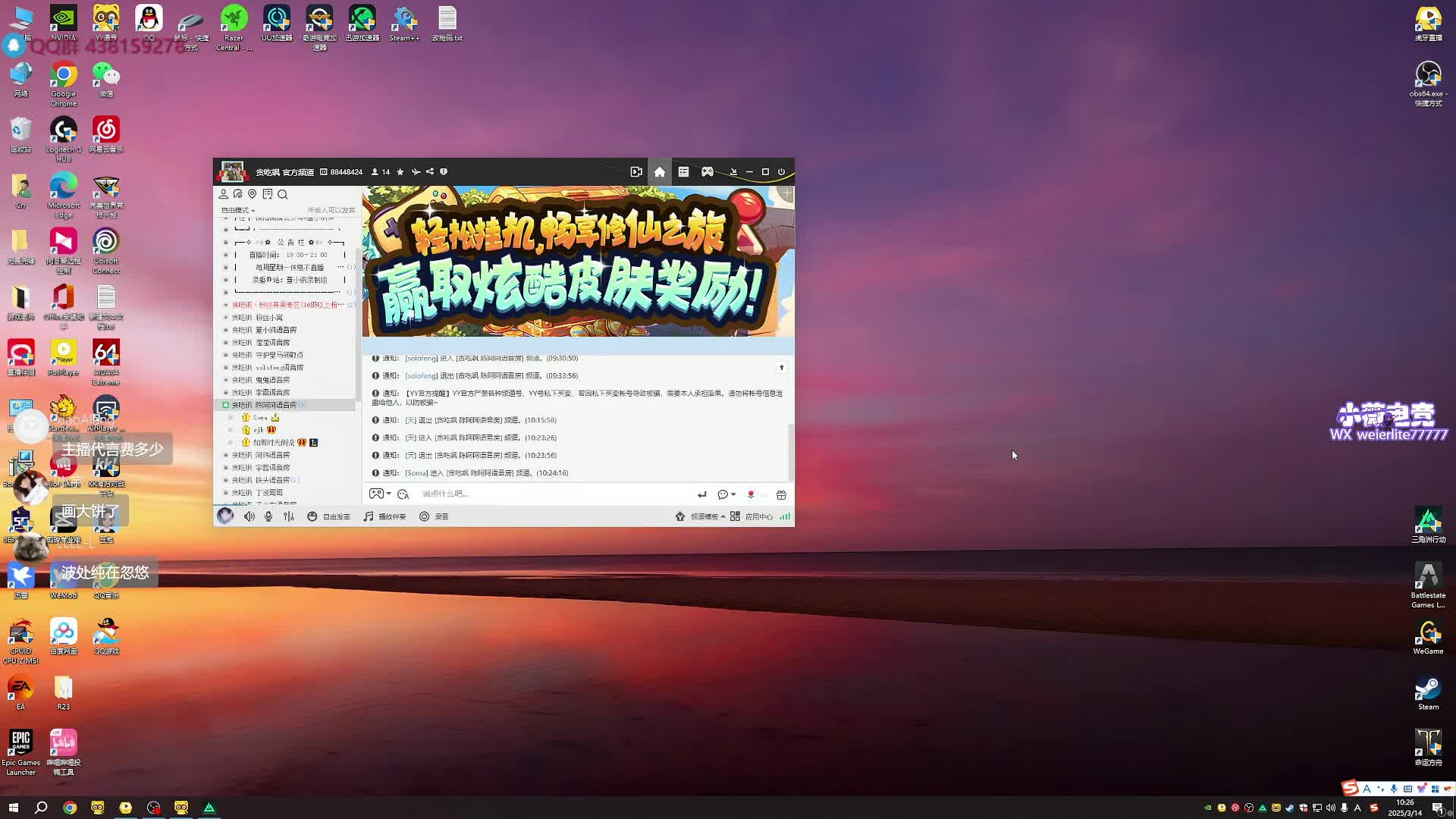
Task: Open 频道模板 channel template menu
Action: coord(707,516)
